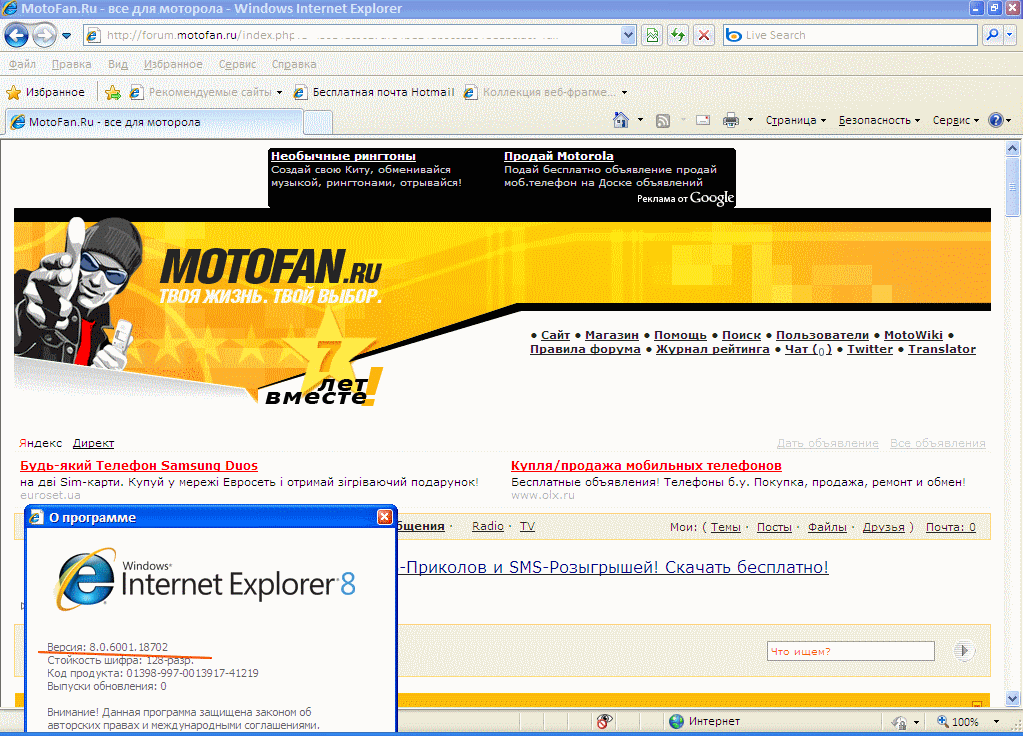Refresh the page with green arrows icon
This screenshot has width=1023, height=736.
click(x=678, y=35)
